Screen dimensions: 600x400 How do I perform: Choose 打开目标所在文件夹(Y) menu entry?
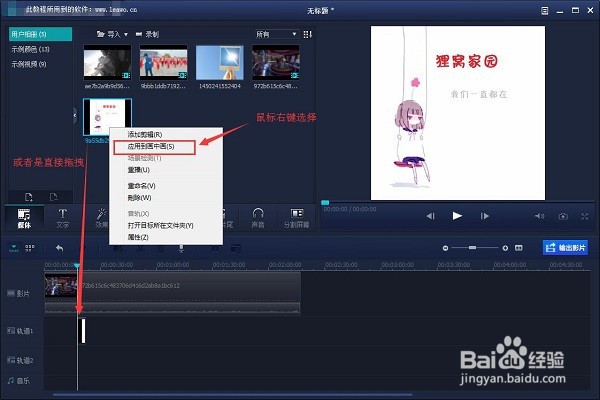[x=160, y=225]
